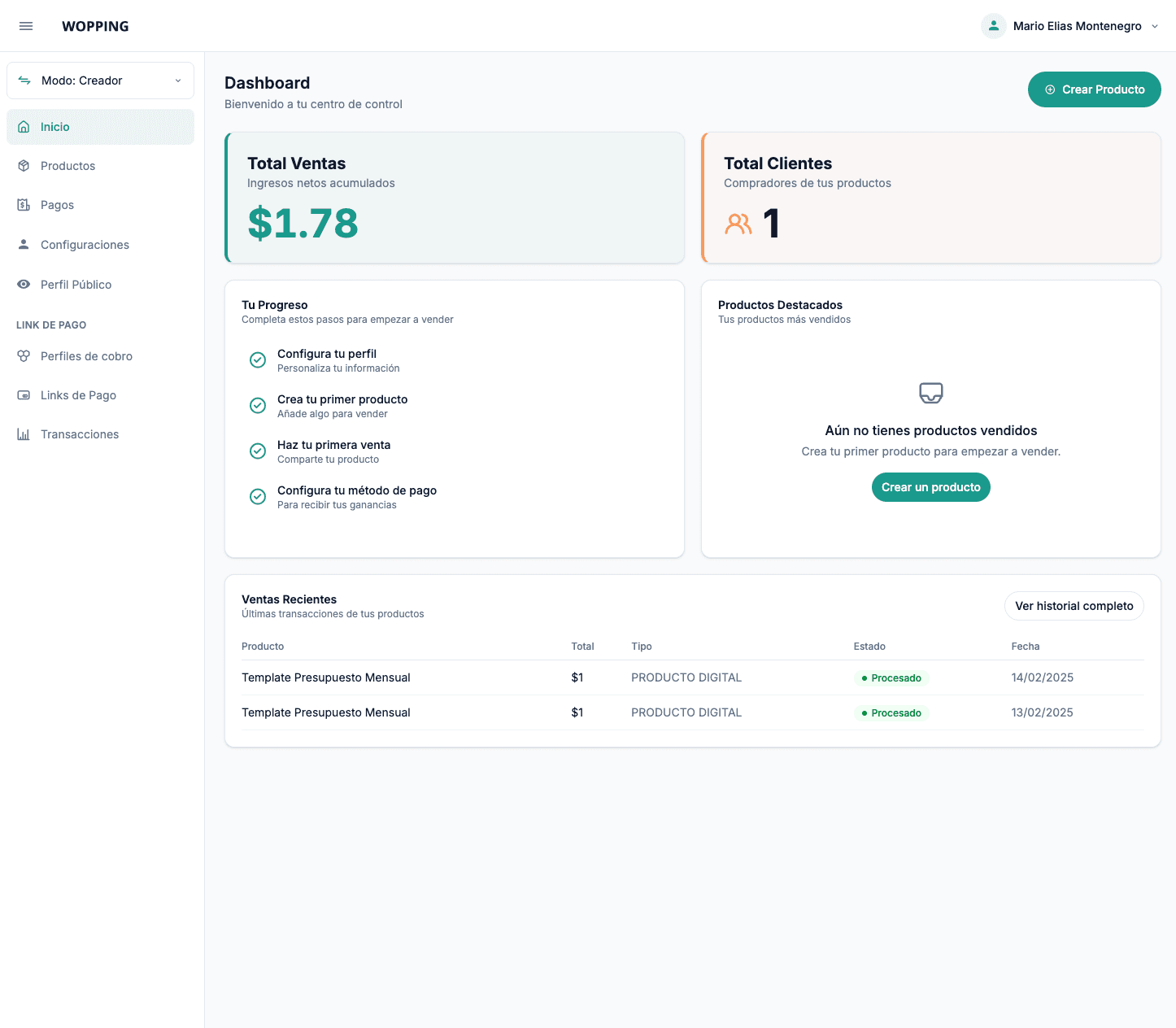This screenshot has height=1028, width=1176.
Task: Click the Pagos receipt icon
Action: [x=24, y=205]
